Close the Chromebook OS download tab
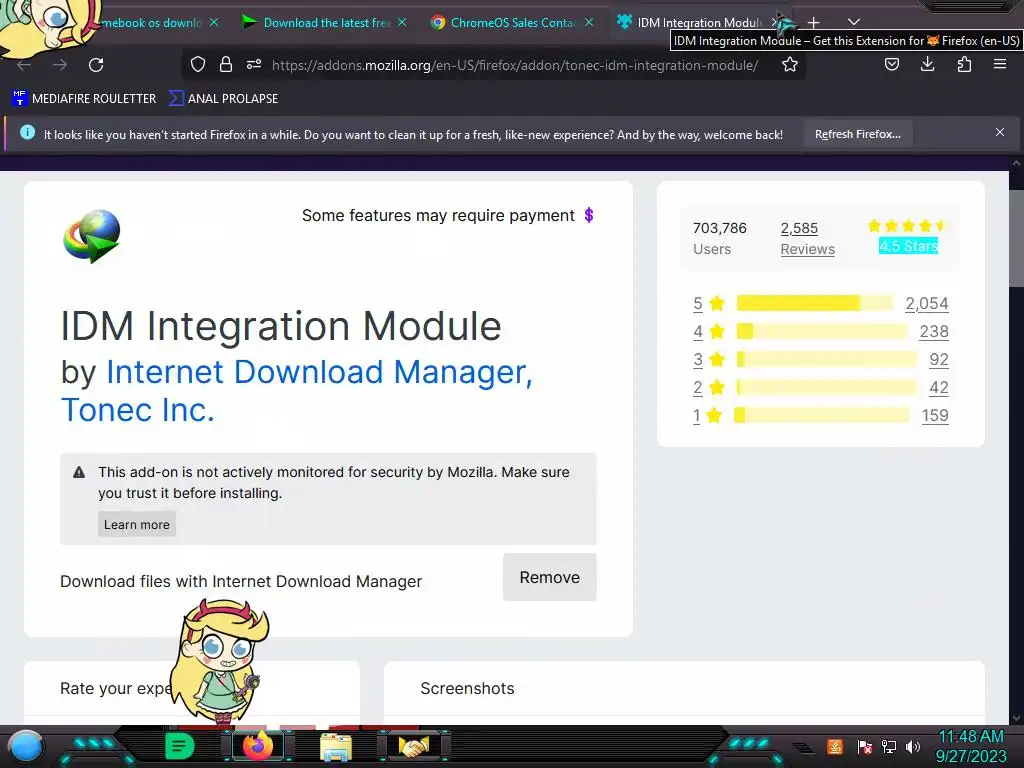 point(214,22)
